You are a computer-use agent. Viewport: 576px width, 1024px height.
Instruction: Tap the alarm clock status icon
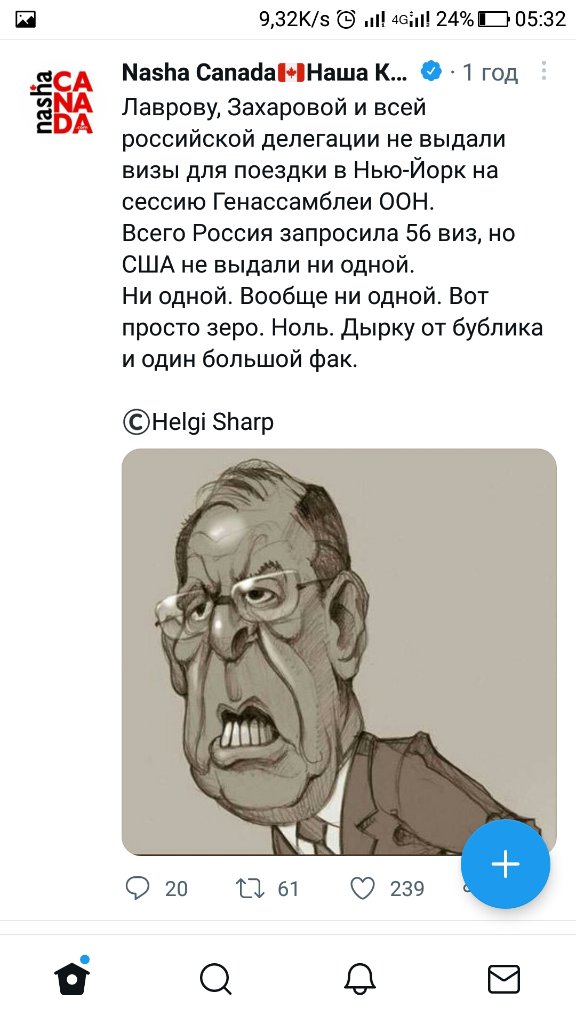346,20
